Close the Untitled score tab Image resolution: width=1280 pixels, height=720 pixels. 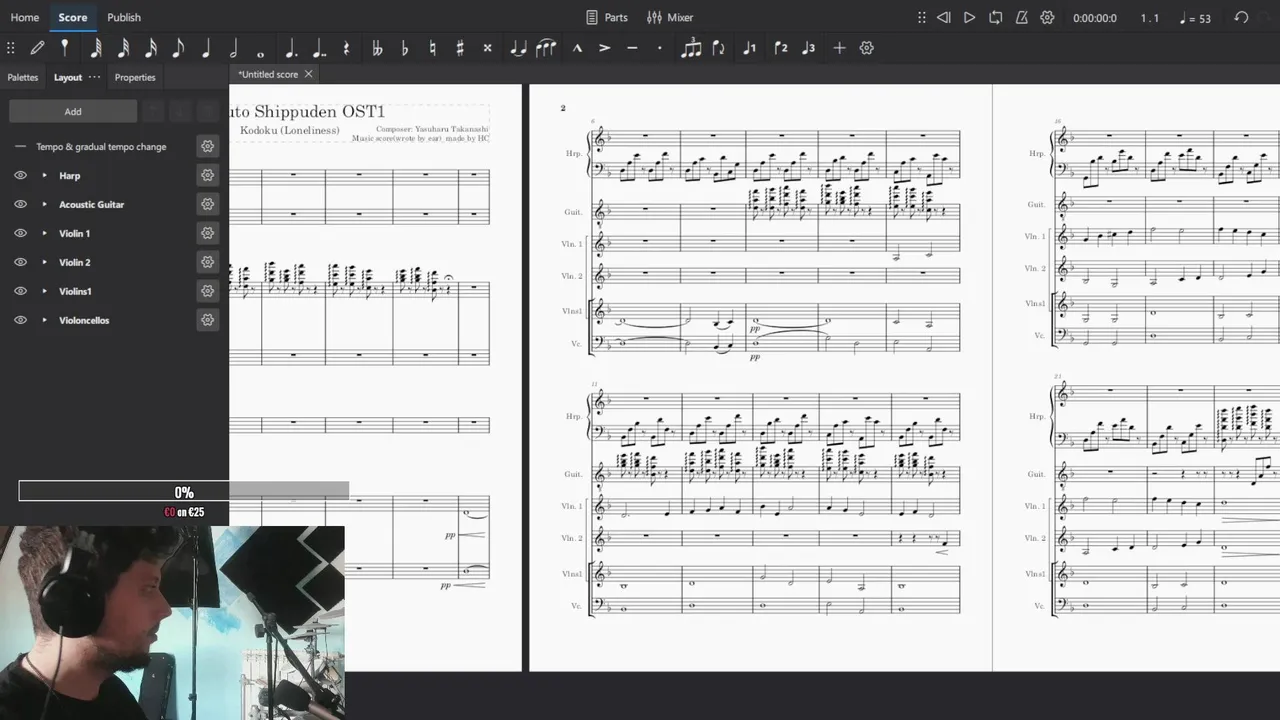[x=308, y=74]
